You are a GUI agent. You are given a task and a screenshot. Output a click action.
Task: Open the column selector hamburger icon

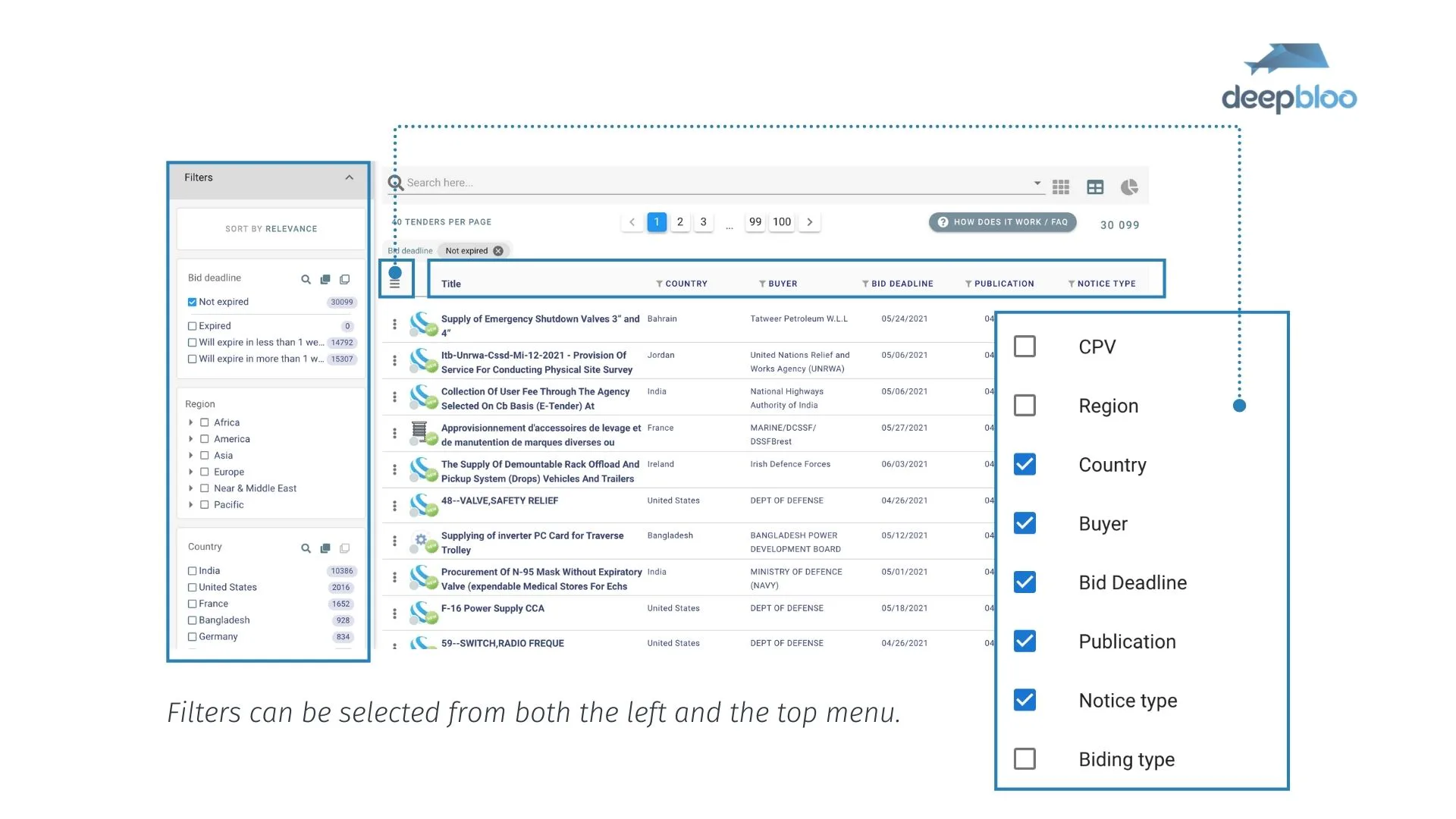pos(394,284)
